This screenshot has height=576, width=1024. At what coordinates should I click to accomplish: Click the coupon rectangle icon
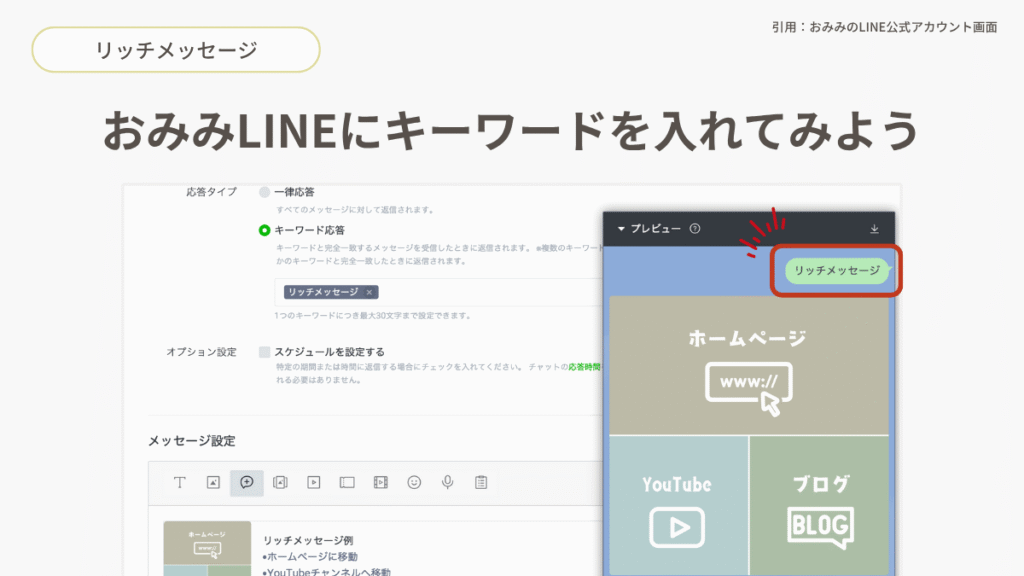coord(347,482)
